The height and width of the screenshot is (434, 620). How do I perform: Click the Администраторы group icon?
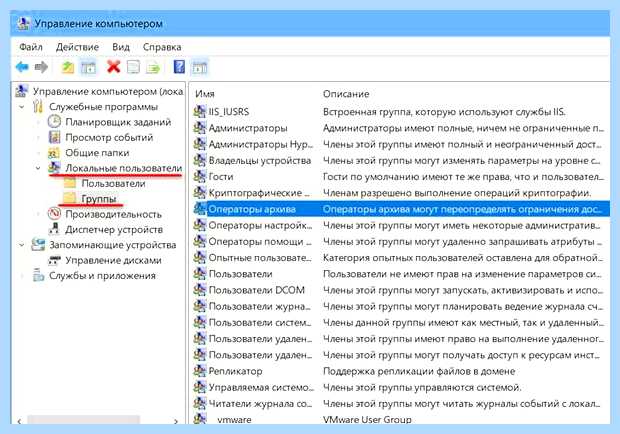coord(200,128)
